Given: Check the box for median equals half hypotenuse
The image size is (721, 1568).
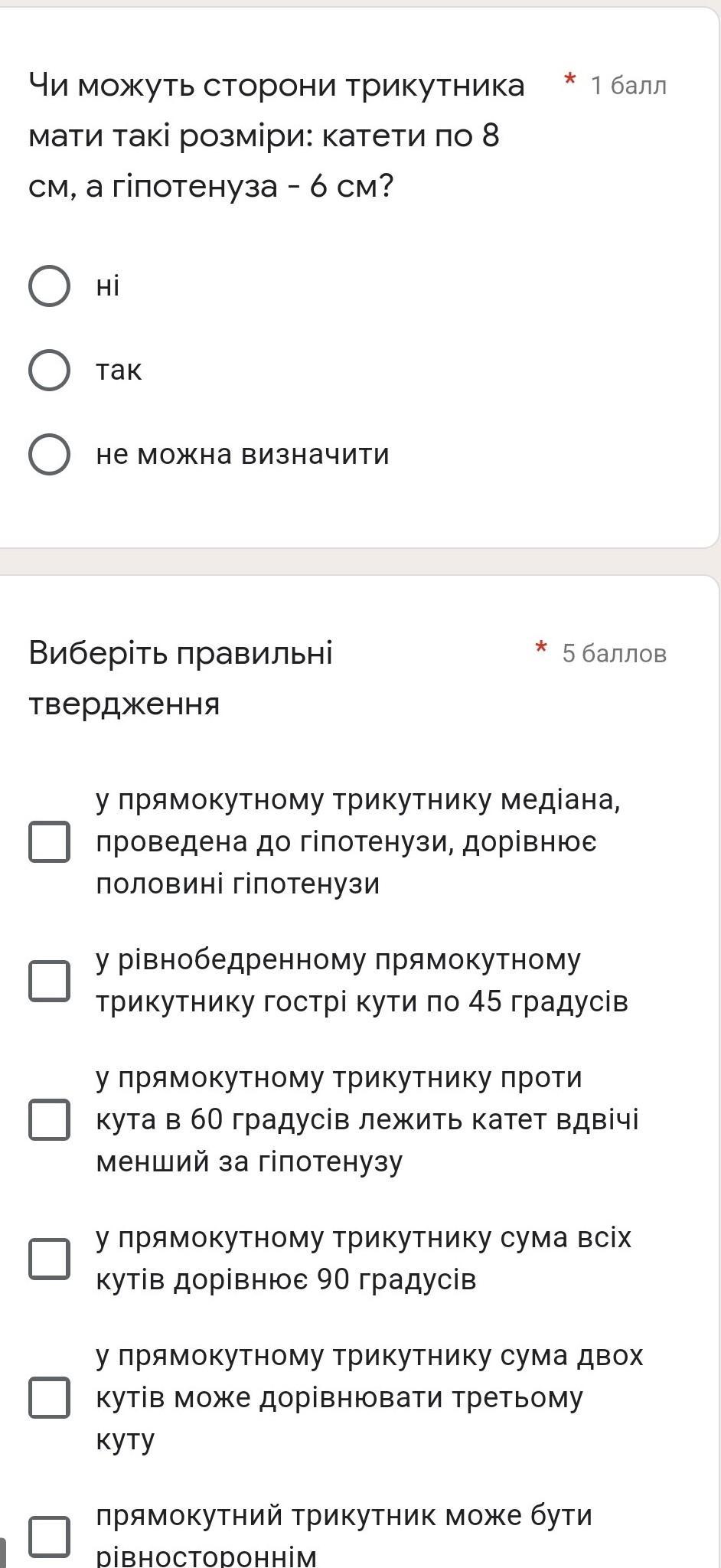Looking at the screenshot, I should tap(50, 841).
